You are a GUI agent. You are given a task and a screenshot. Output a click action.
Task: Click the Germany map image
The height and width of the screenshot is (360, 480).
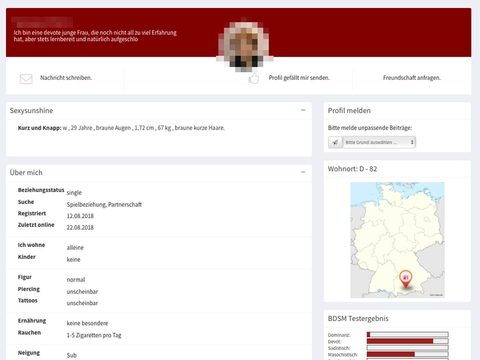[397, 240]
